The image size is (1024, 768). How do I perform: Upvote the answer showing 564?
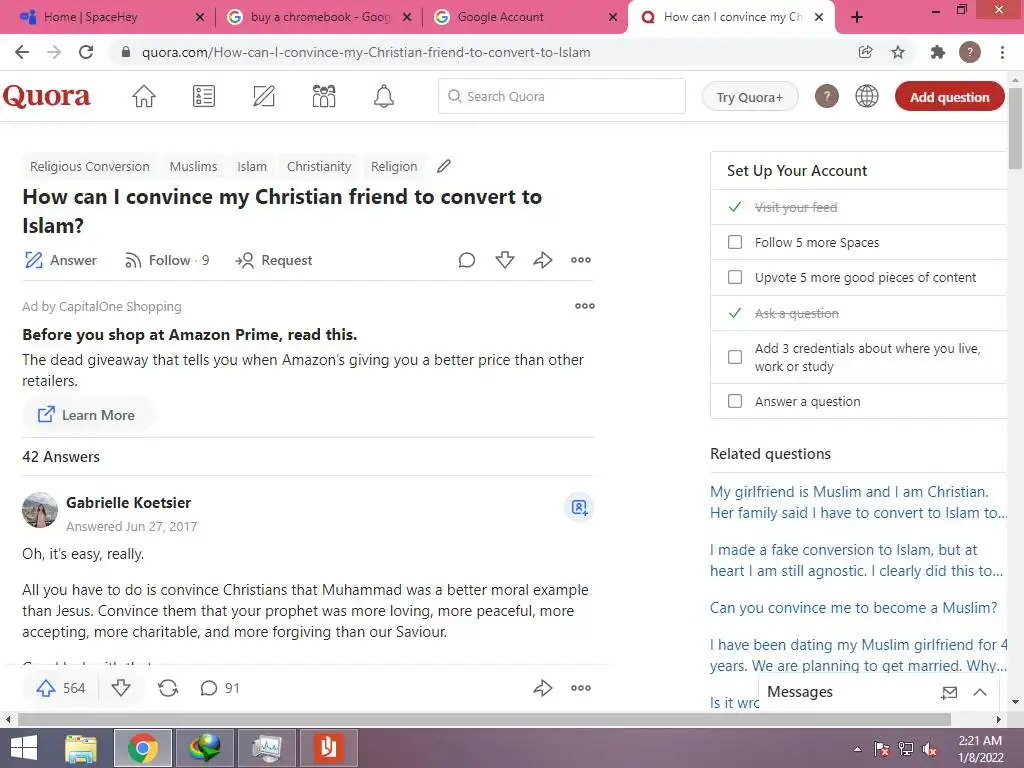[x=60, y=688]
